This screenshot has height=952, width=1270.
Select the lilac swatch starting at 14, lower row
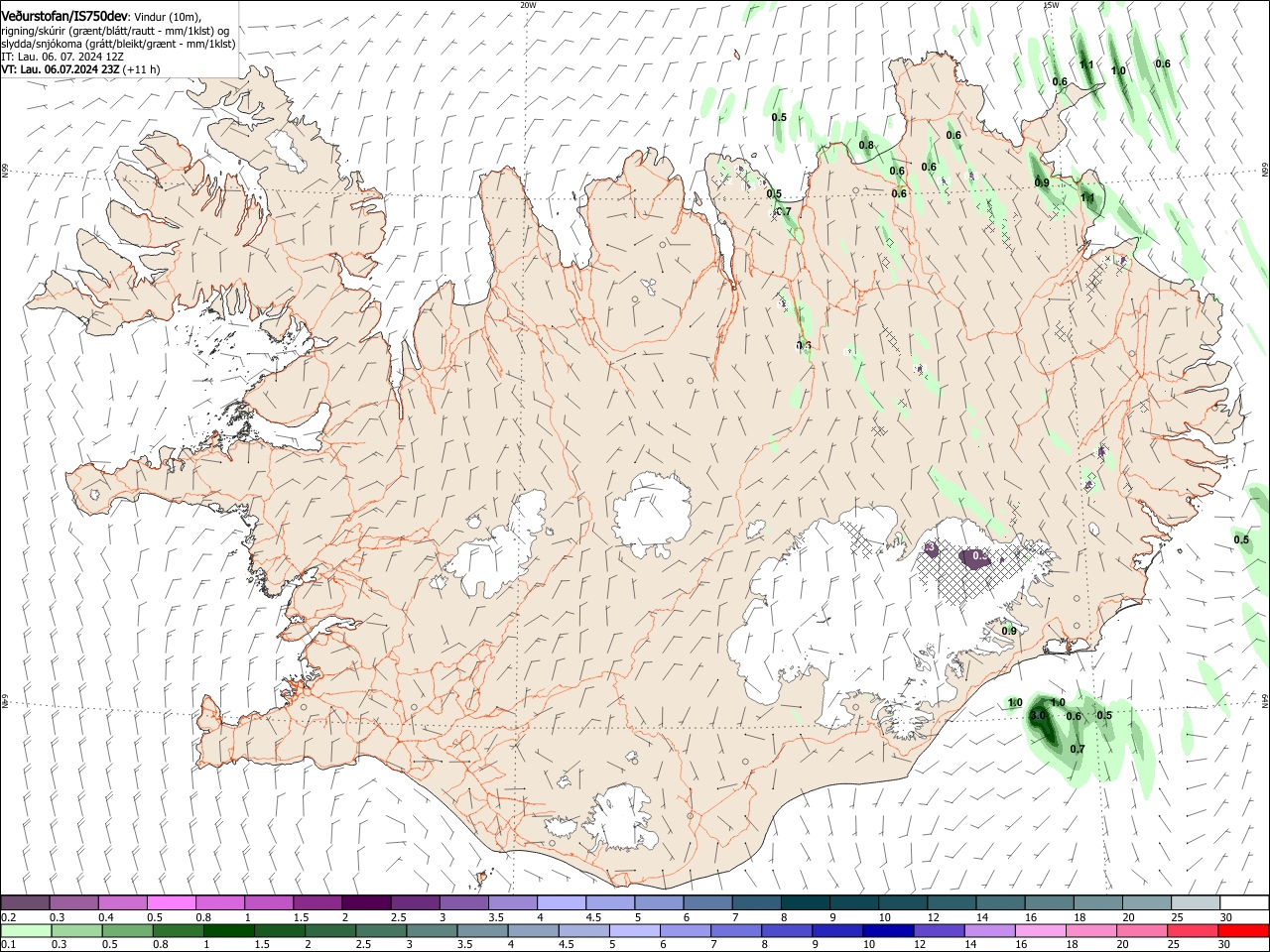pos(988,930)
